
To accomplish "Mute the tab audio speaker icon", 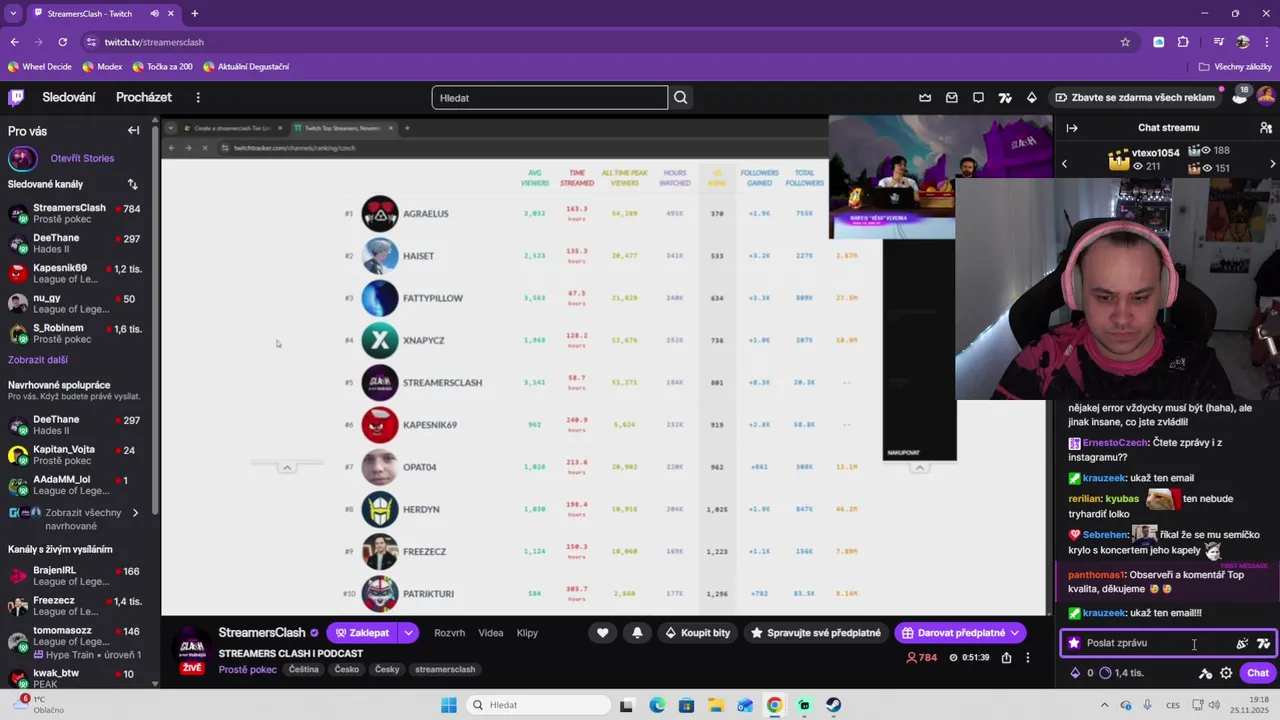I will coord(155,14).
